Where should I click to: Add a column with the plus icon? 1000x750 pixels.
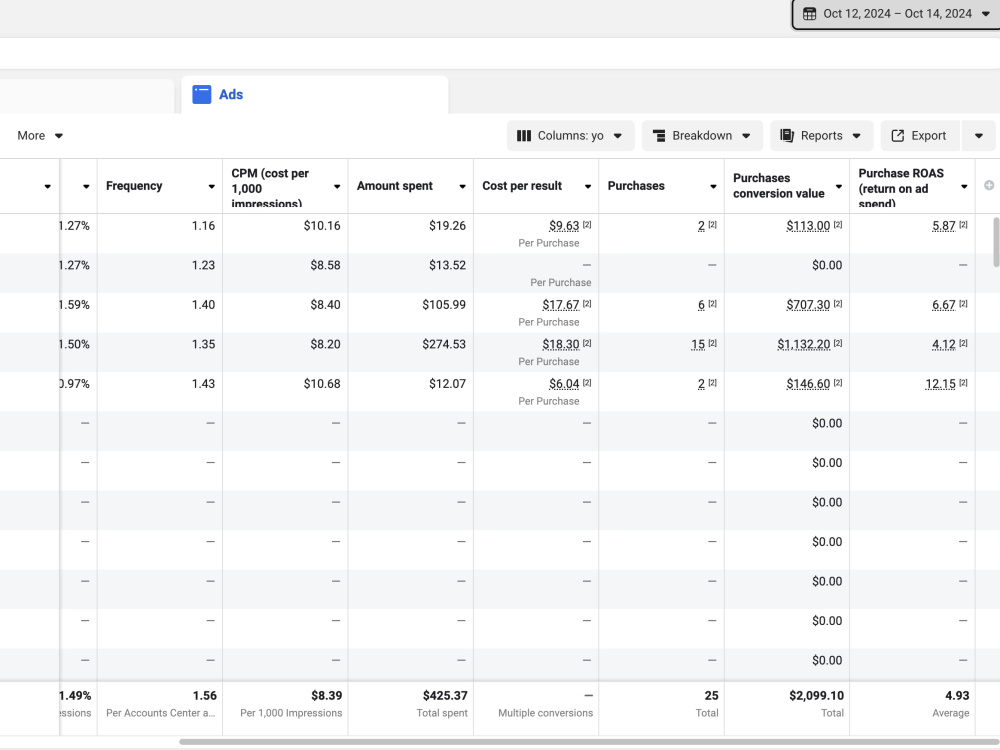pos(989,186)
